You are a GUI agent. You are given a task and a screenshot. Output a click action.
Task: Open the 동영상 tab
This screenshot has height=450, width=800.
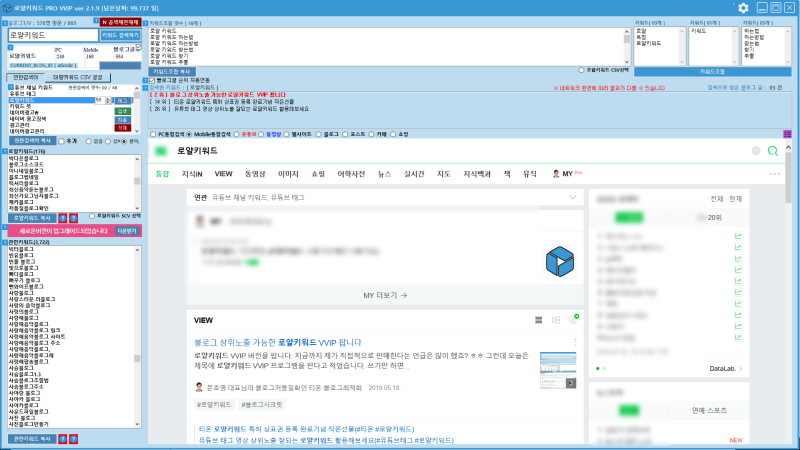(x=255, y=174)
